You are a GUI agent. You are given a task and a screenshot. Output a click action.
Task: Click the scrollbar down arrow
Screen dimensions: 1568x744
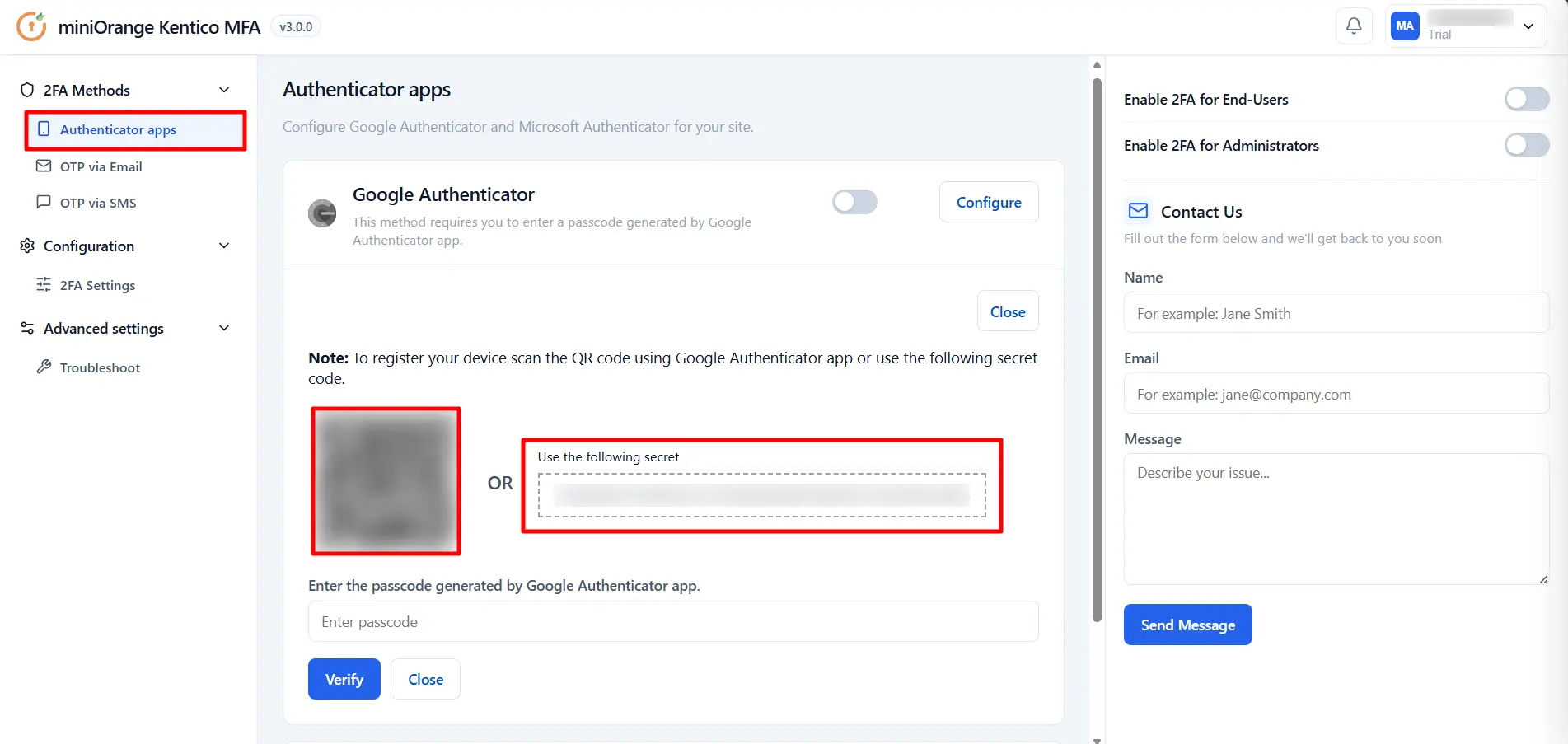click(x=1097, y=740)
